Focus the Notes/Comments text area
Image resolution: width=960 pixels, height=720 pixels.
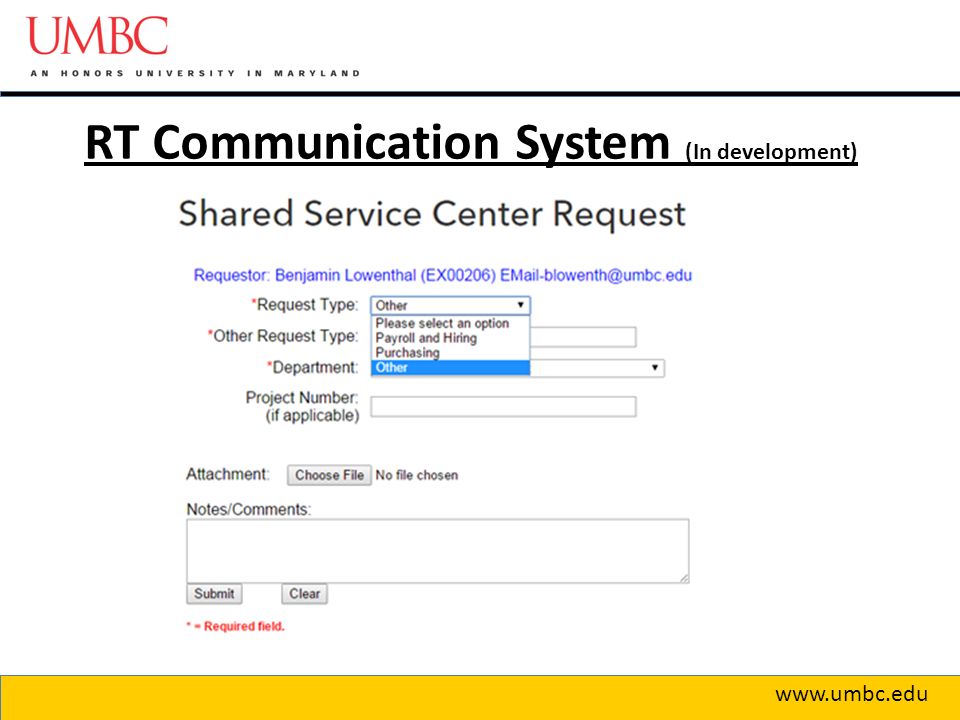[438, 551]
